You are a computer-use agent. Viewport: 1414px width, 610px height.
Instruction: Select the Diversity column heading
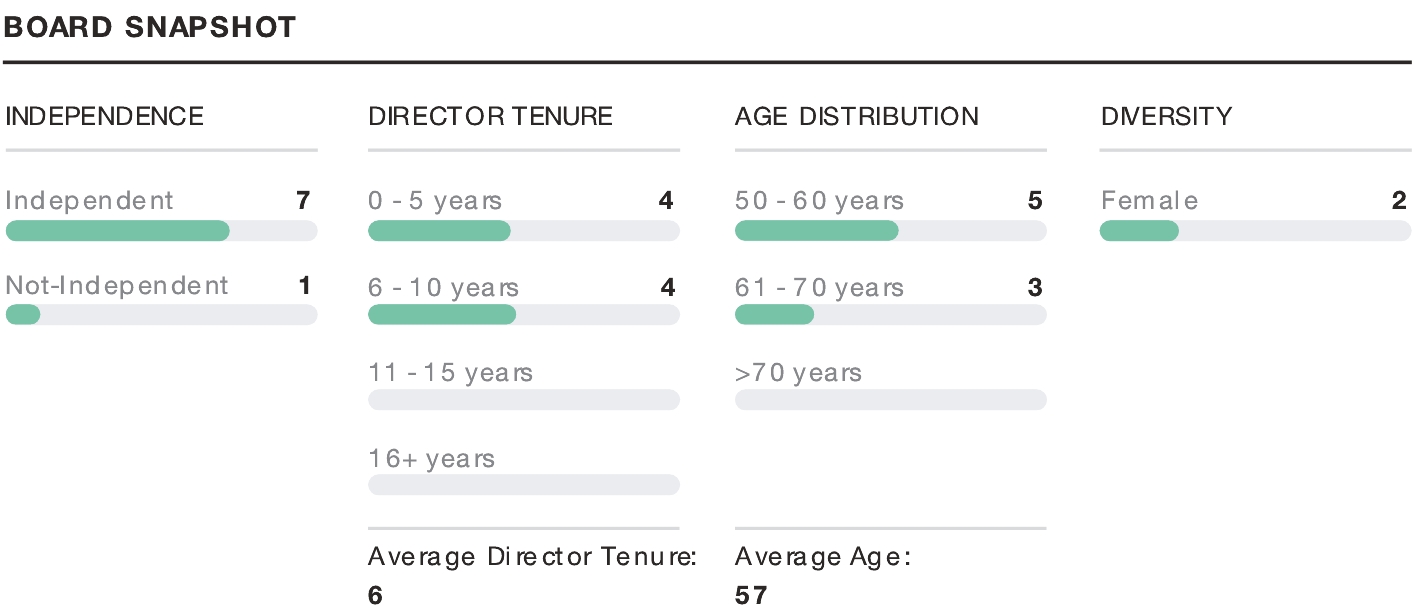pyautogui.click(x=1166, y=116)
